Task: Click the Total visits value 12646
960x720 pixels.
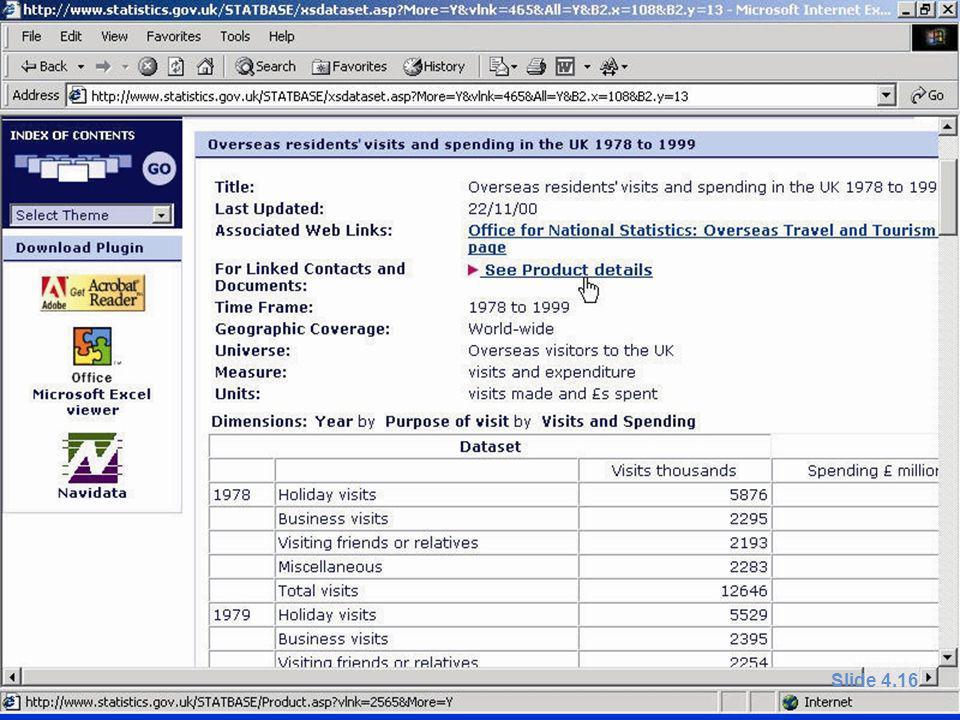Action: 744,591
